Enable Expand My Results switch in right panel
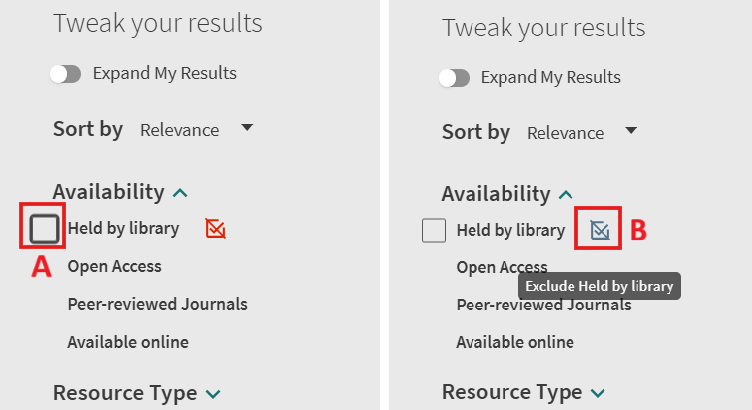Screen dimensions: 752x410 click(x=454, y=78)
